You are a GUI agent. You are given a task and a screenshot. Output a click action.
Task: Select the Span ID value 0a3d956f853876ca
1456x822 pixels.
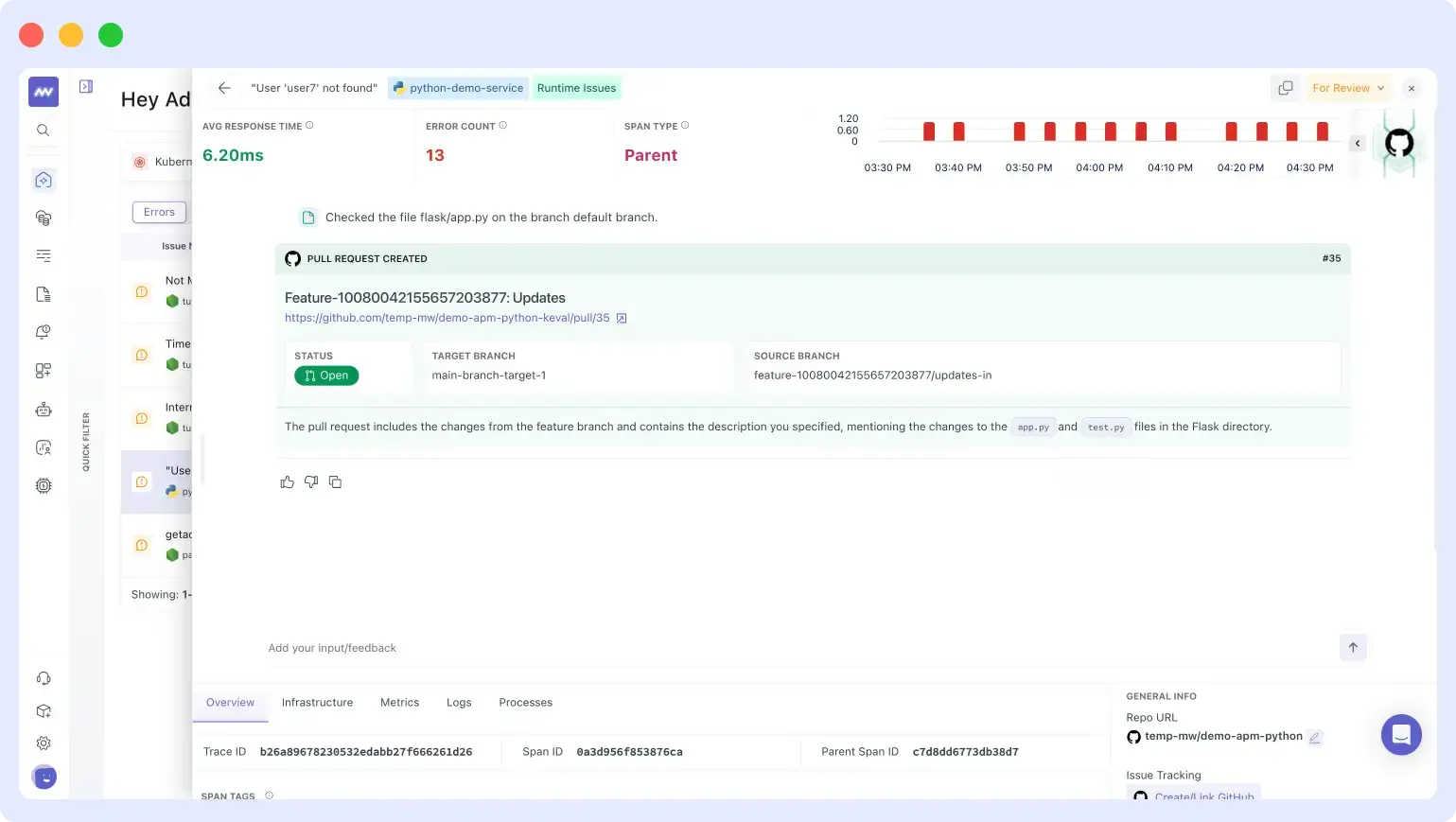click(x=629, y=752)
